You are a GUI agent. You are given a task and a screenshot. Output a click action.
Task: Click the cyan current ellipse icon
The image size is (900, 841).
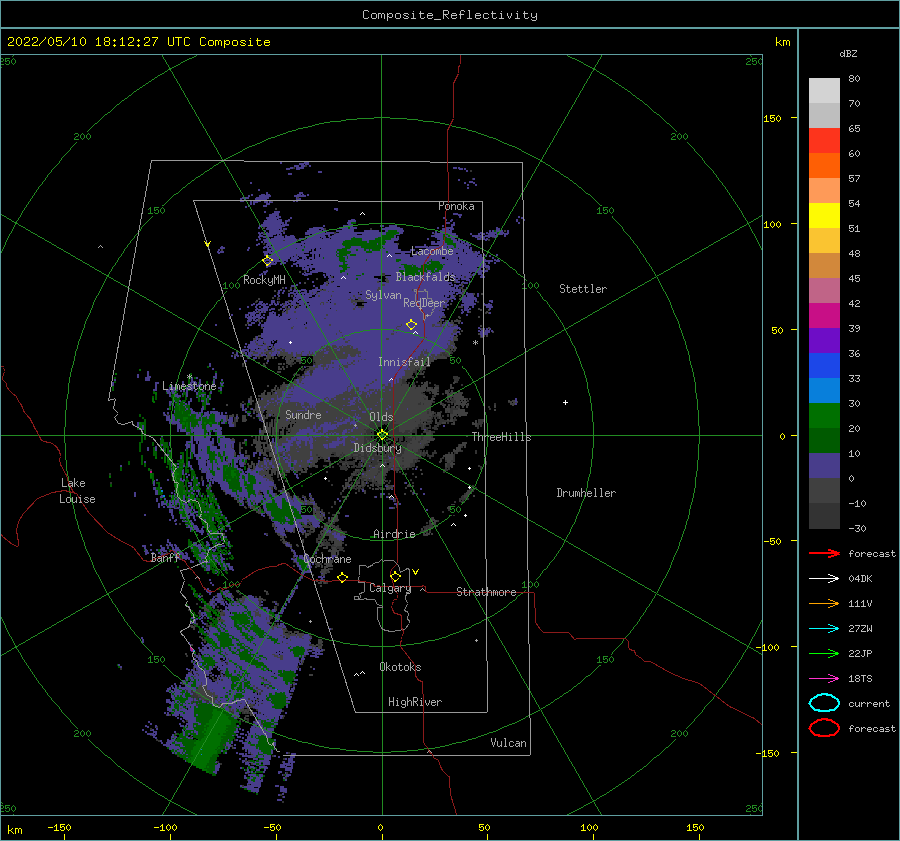(824, 703)
